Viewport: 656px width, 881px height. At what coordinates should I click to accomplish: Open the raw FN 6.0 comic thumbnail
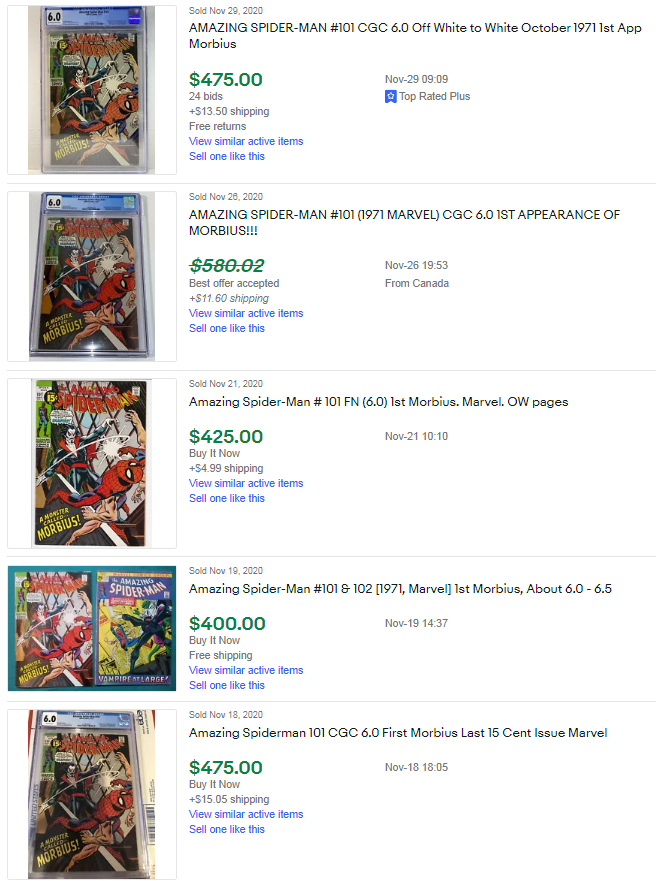point(92,463)
